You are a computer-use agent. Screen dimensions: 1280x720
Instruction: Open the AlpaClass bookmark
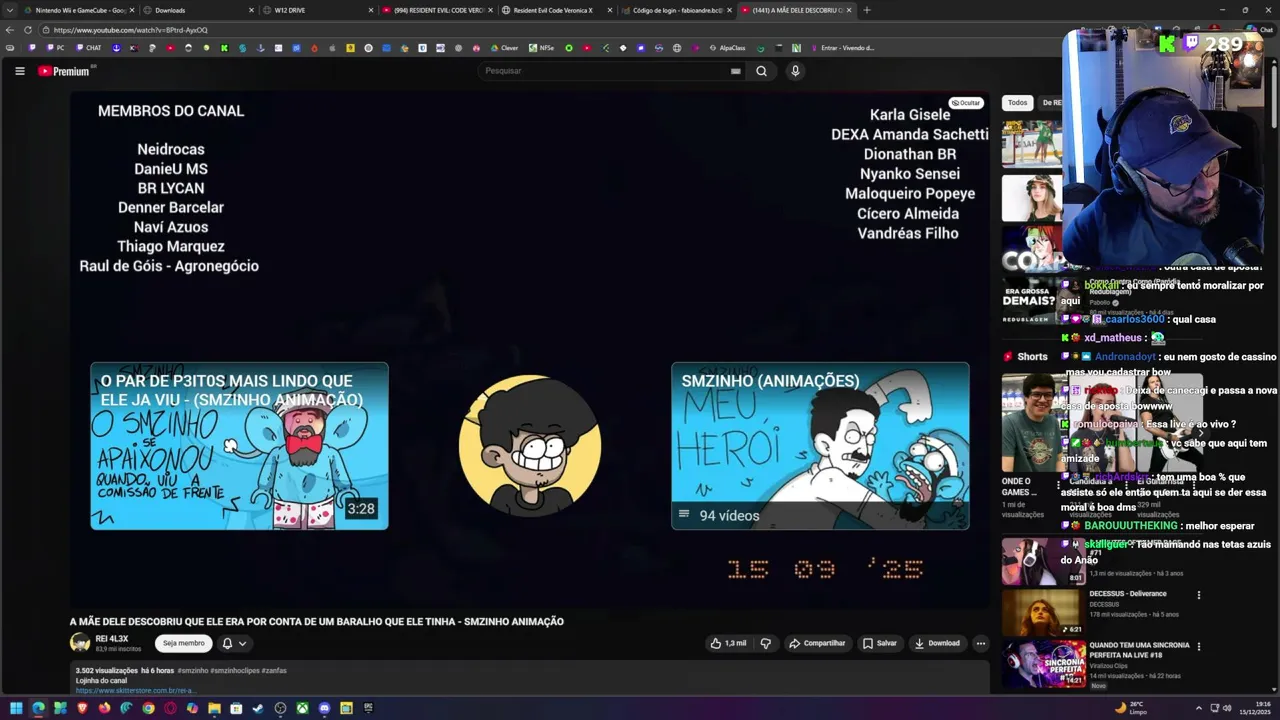(x=727, y=48)
